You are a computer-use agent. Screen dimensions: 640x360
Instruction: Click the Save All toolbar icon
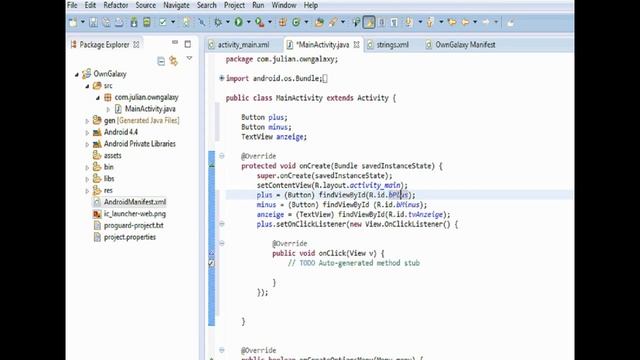pos(106,22)
